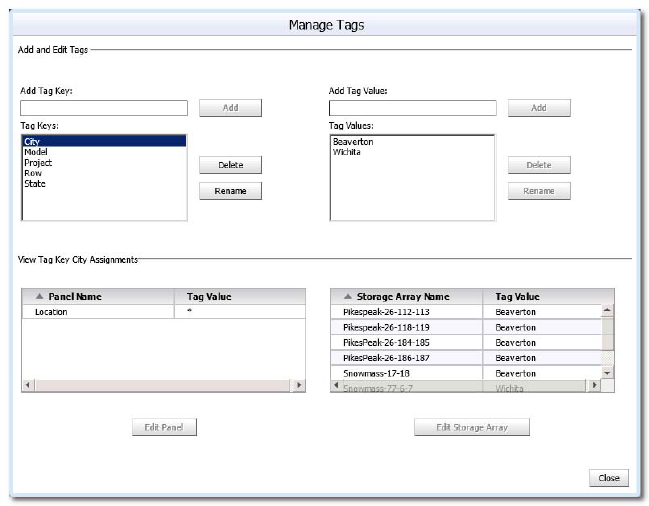Click the Storage Array Name sort arrow
This screenshot has height=506, width=649.
348,297
